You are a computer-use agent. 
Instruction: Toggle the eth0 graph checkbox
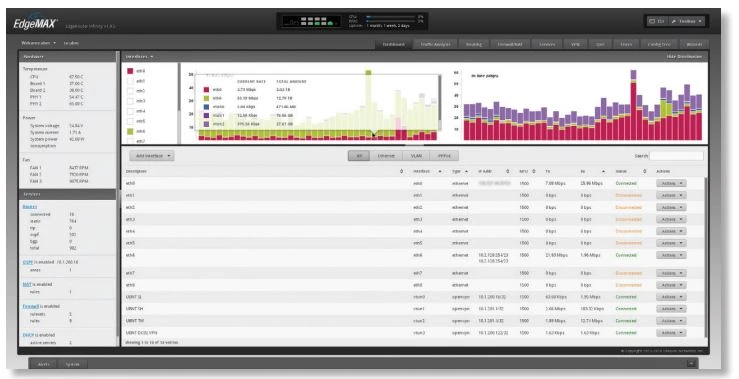130,71
